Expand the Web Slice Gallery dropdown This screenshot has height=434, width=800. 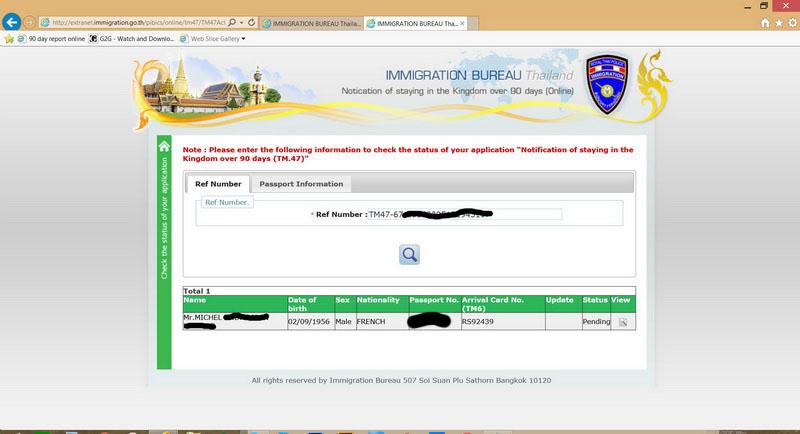[243, 39]
